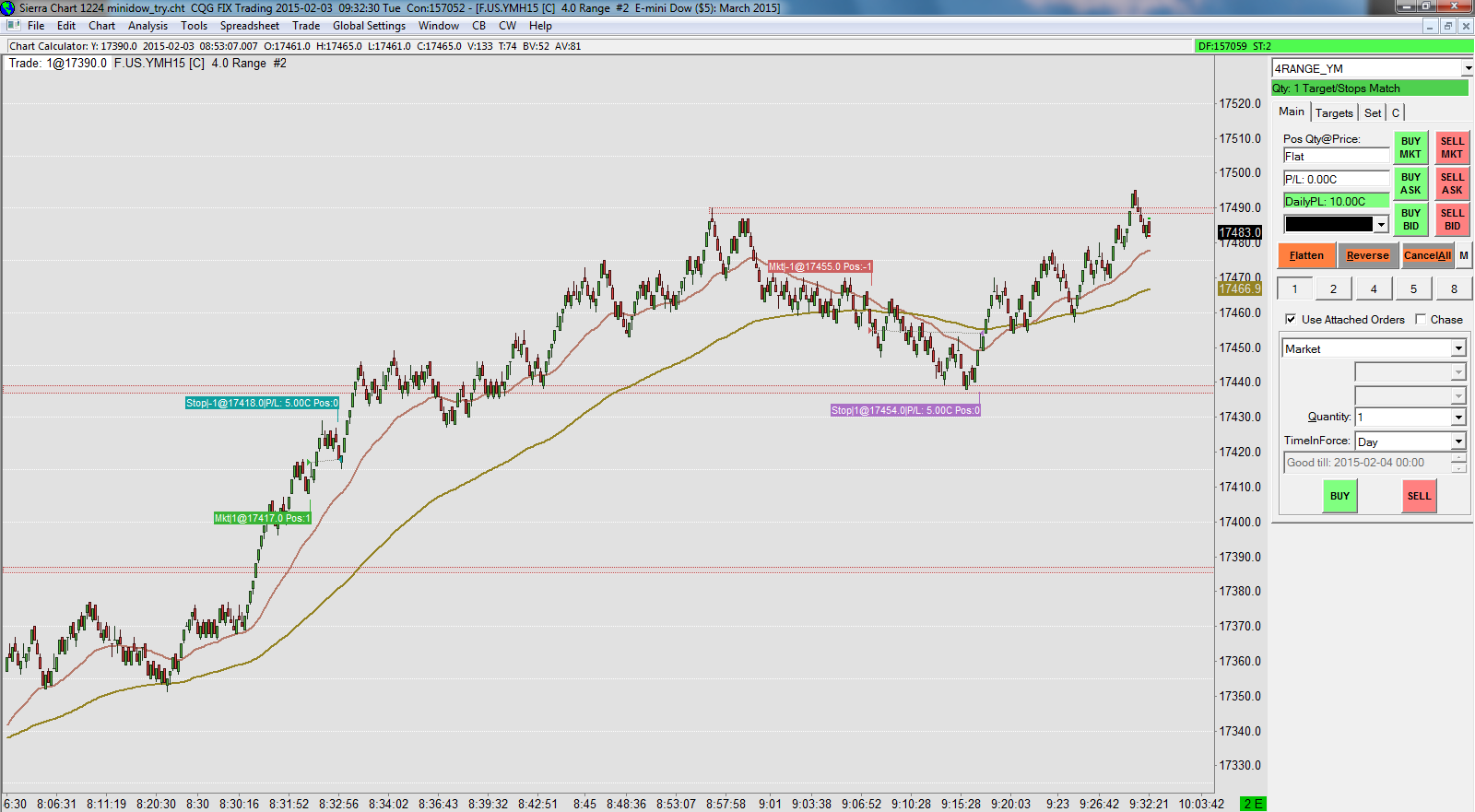Click the Good till date stepper arrows
This screenshot has height=812, width=1475.
[1458, 463]
